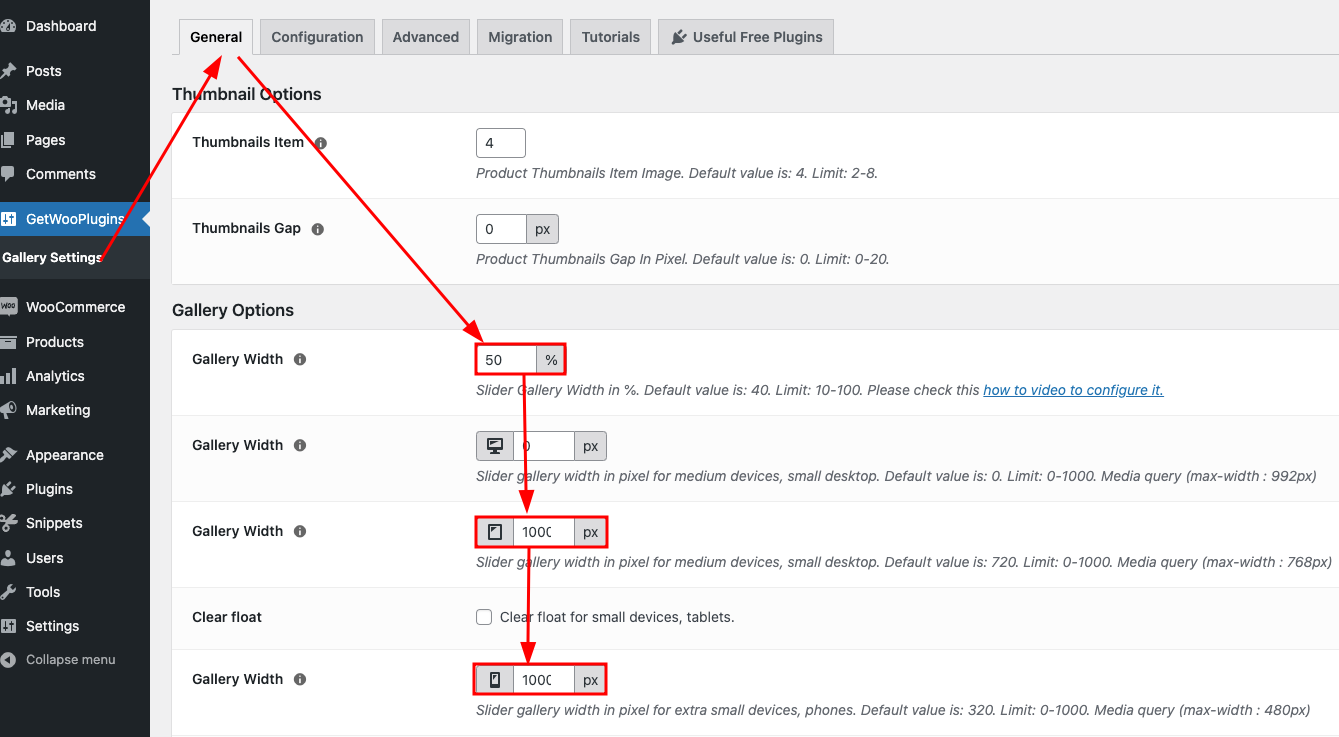Click the Analytics bar chart icon
The height and width of the screenshot is (737, 1339).
point(8,376)
